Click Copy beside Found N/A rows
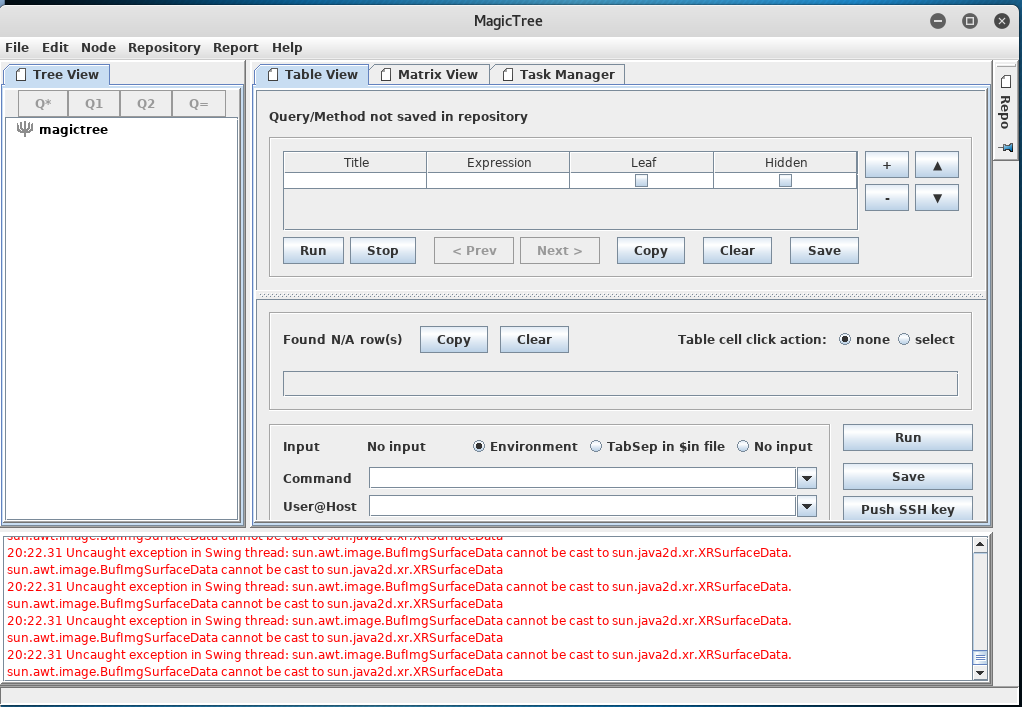This screenshot has height=707, width=1022. [x=454, y=339]
